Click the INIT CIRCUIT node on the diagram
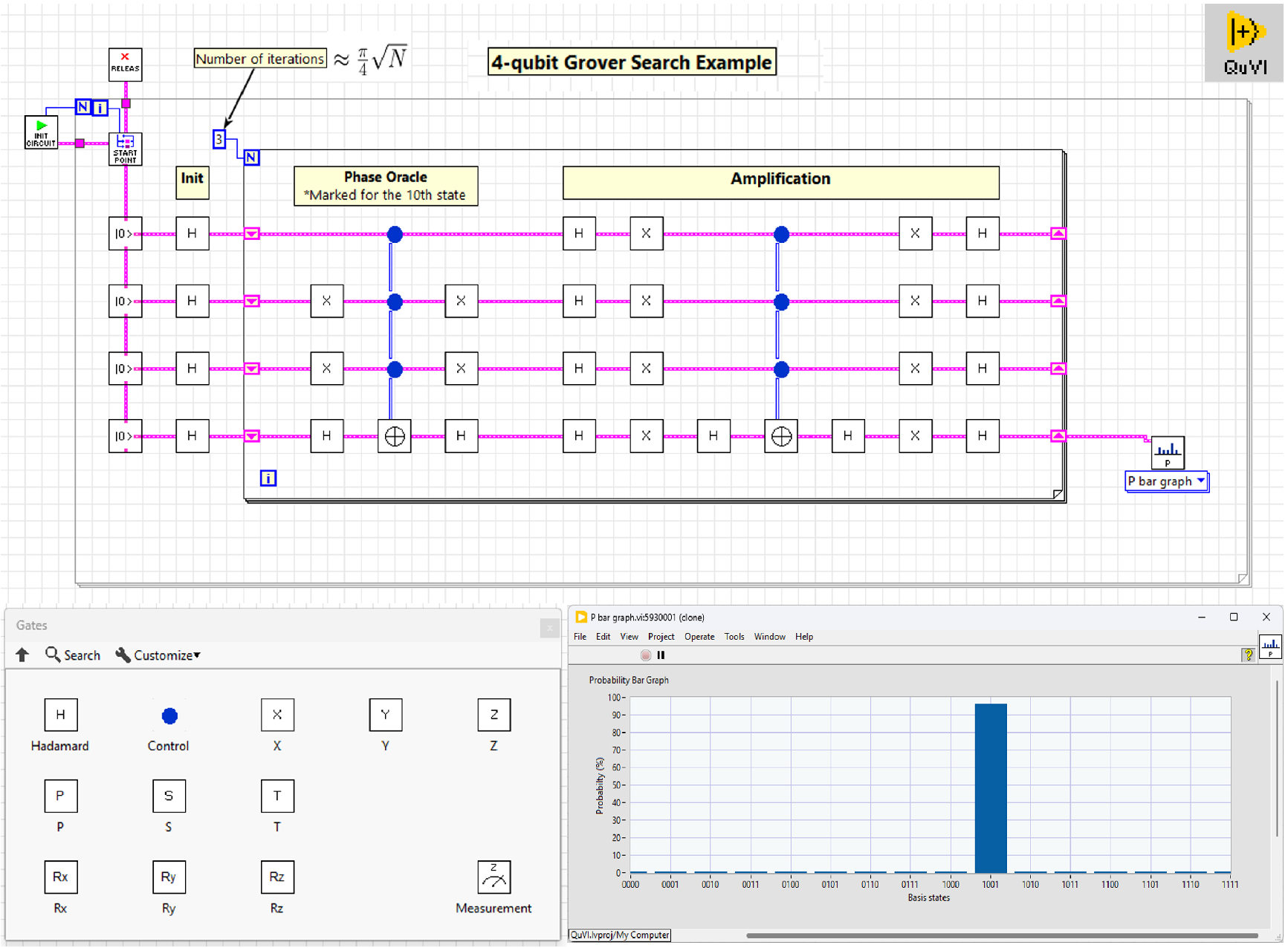This screenshot has width=1288, height=948. 41,132
